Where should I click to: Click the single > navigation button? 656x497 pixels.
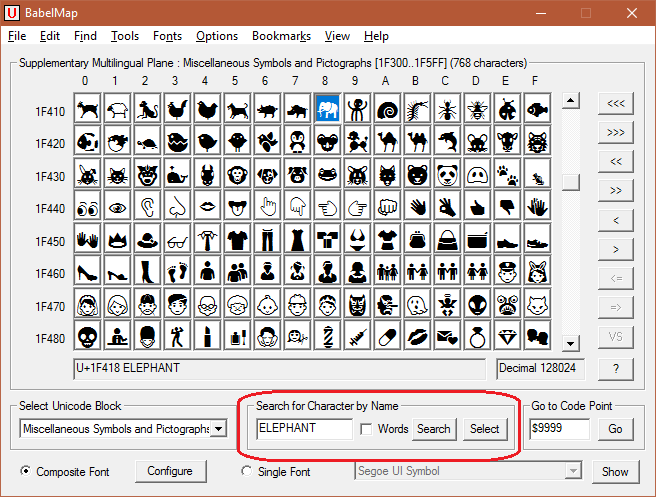[x=615, y=249]
